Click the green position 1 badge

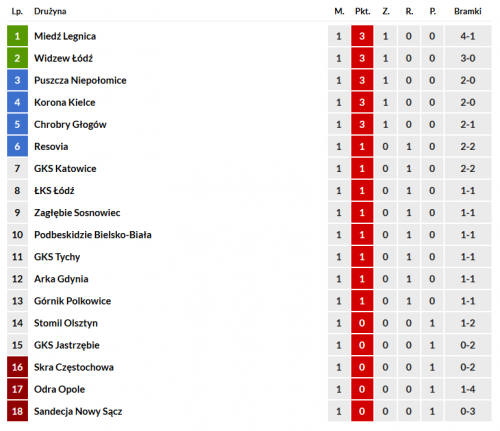tap(17, 36)
